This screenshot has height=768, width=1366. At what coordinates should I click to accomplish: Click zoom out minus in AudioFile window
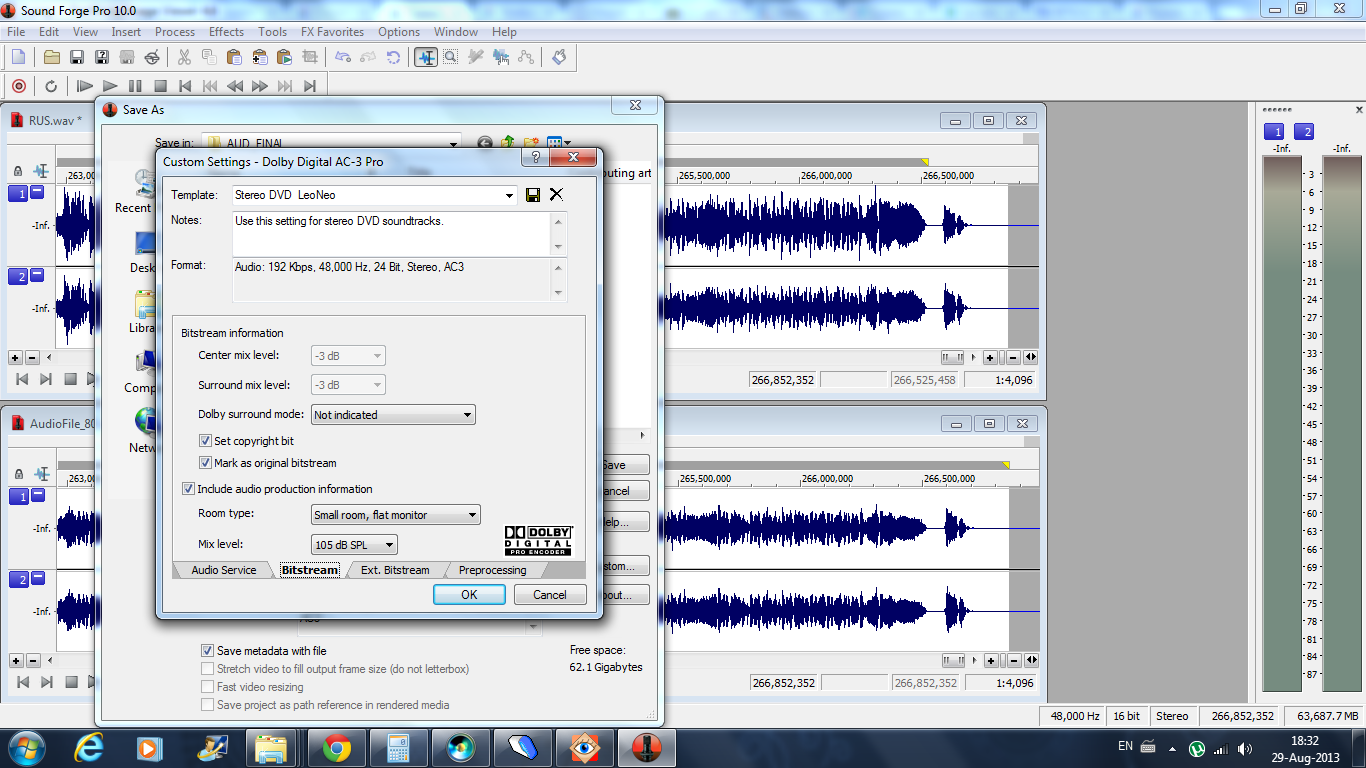click(1013, 661)
